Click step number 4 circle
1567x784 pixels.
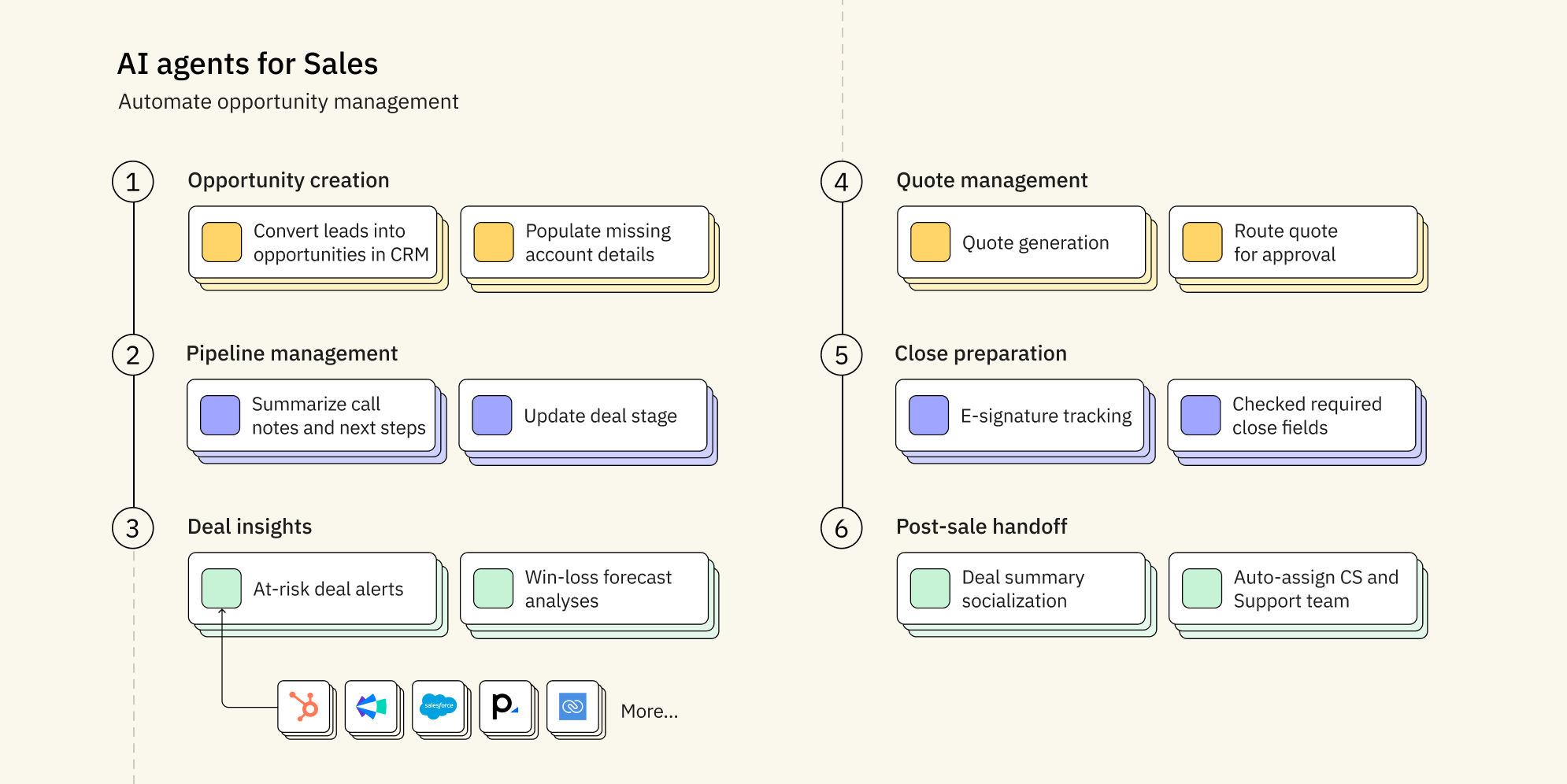(841, 182)
